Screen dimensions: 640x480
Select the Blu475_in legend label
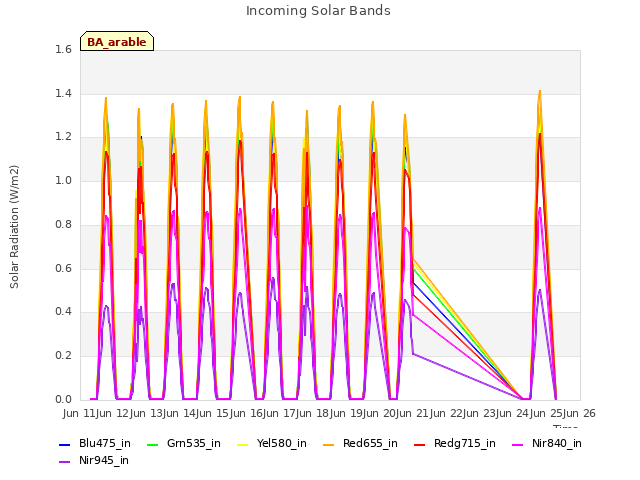click(x=105, y=444)
